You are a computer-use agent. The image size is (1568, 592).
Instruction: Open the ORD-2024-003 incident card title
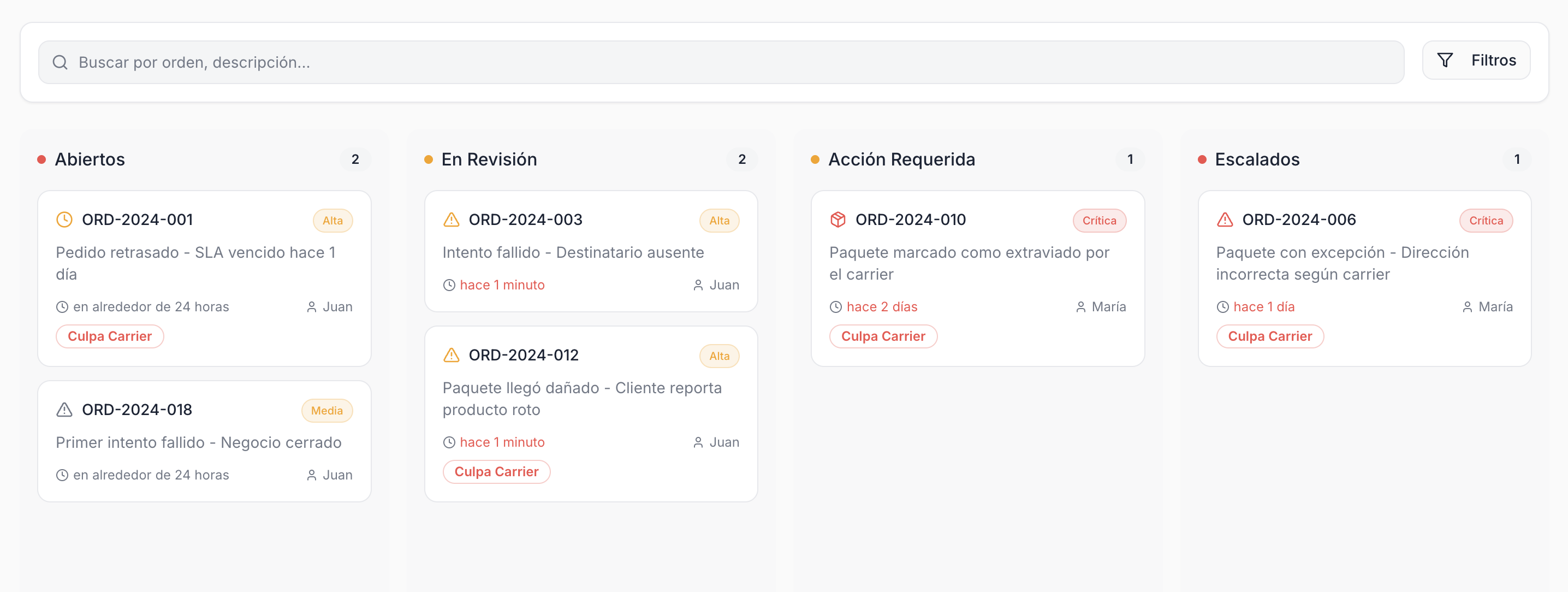525,219
